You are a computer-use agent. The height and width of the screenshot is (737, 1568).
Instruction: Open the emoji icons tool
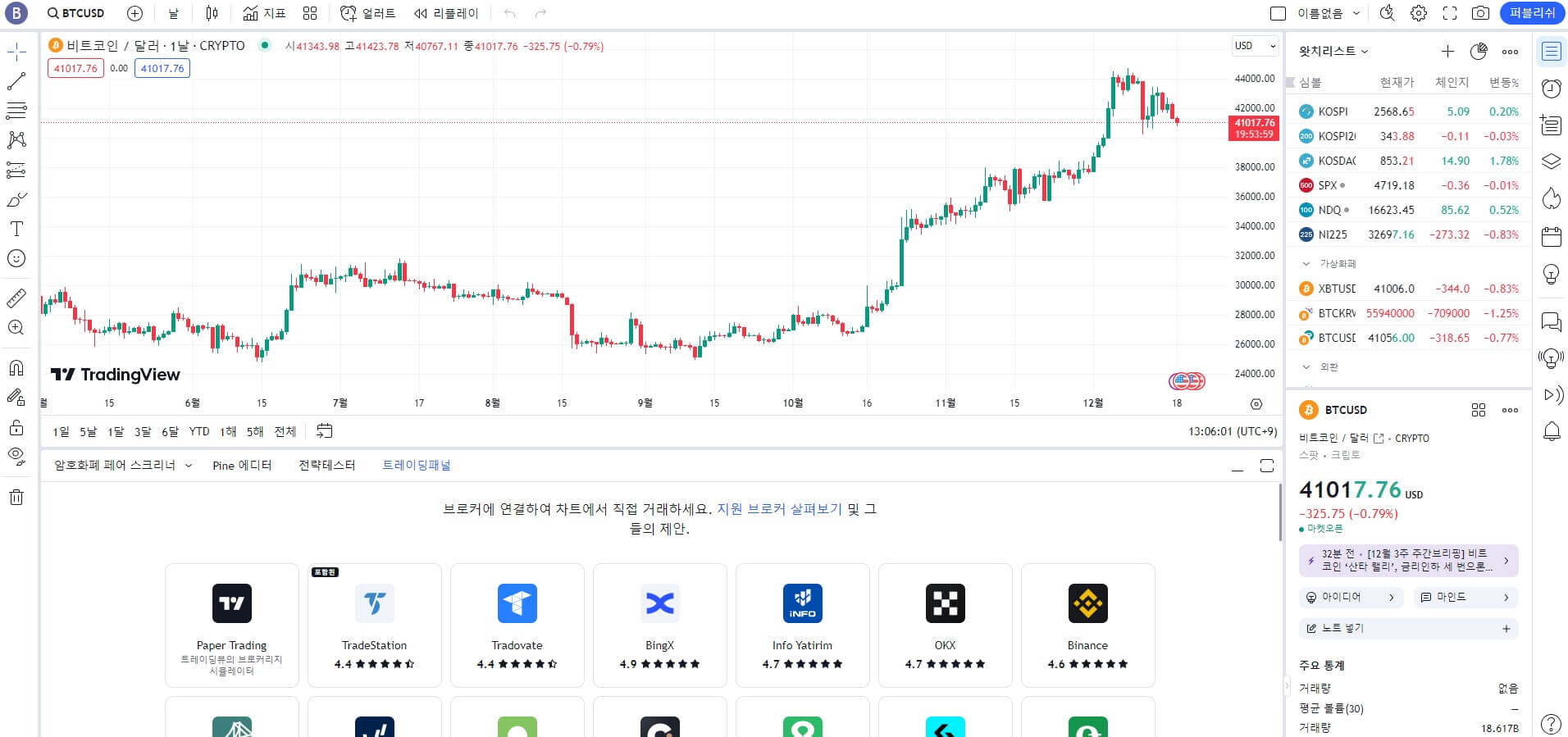click(x=16, y=258)
